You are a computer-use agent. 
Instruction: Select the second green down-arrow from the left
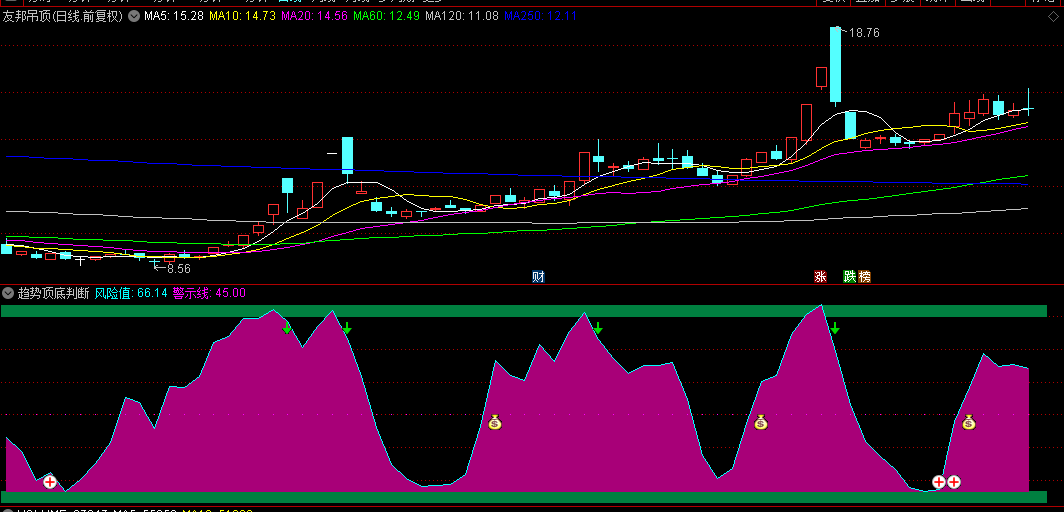pyautogui.click(x=347, y=328)
